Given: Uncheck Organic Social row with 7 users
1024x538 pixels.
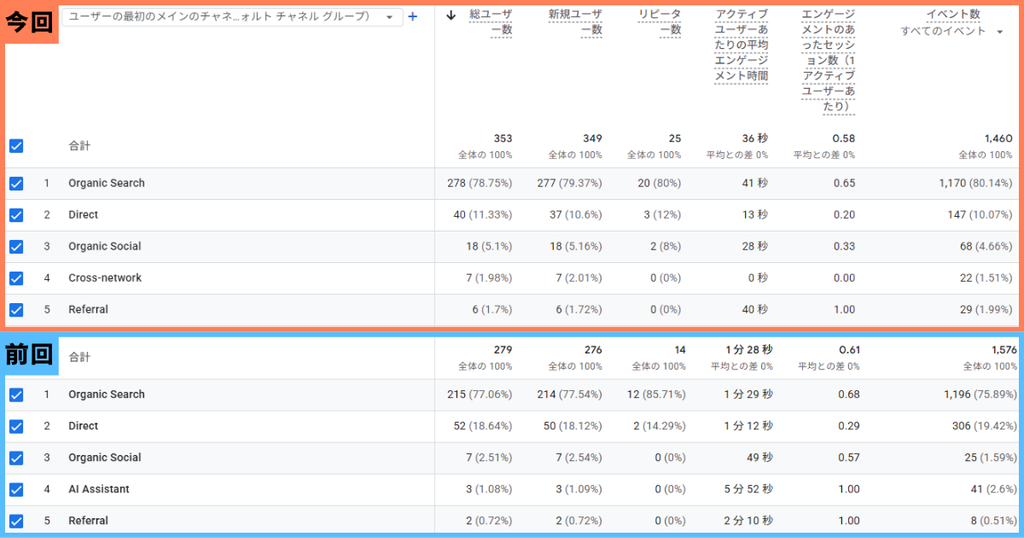Looking at the screenshot, I should point(16,458).
